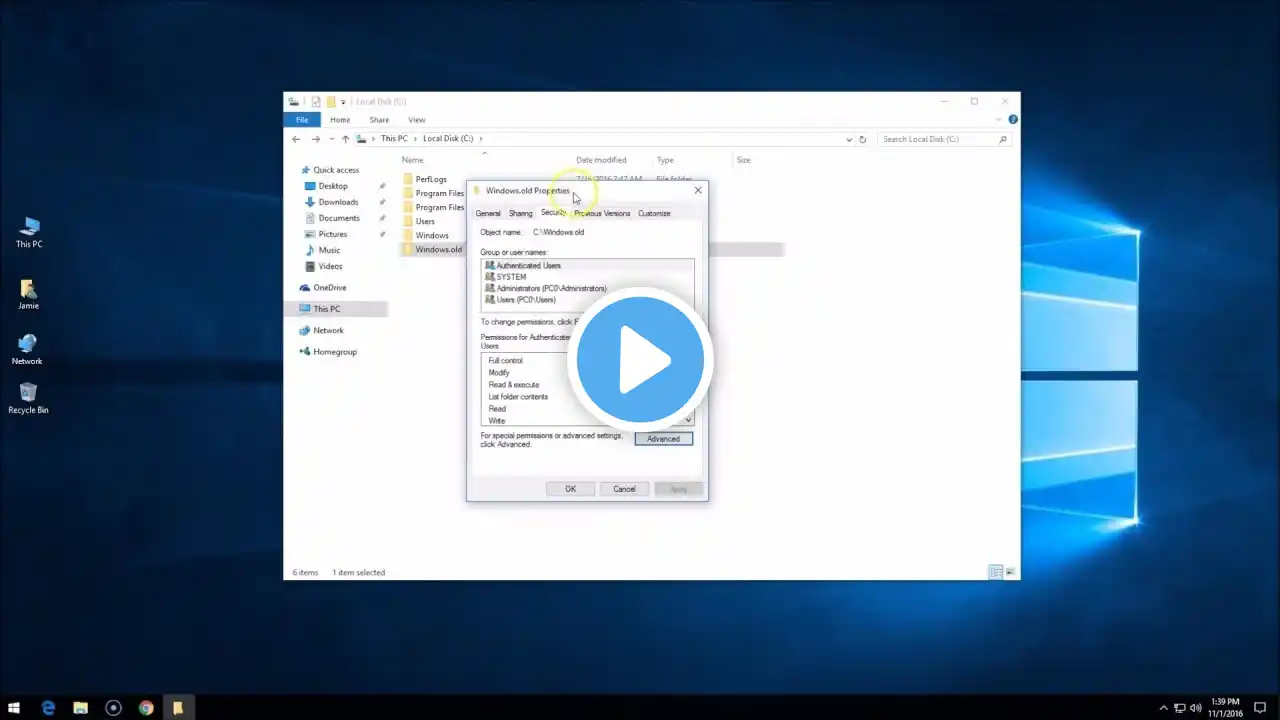Image resolution: width=1280 pixels, height=720 pixels.
Task: Go forward in File Explorer
Action: click(x=316, y=139)
